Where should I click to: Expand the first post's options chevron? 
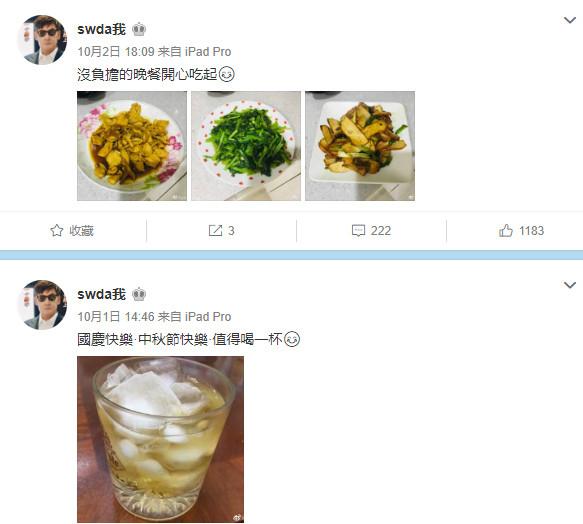[570, 20]
